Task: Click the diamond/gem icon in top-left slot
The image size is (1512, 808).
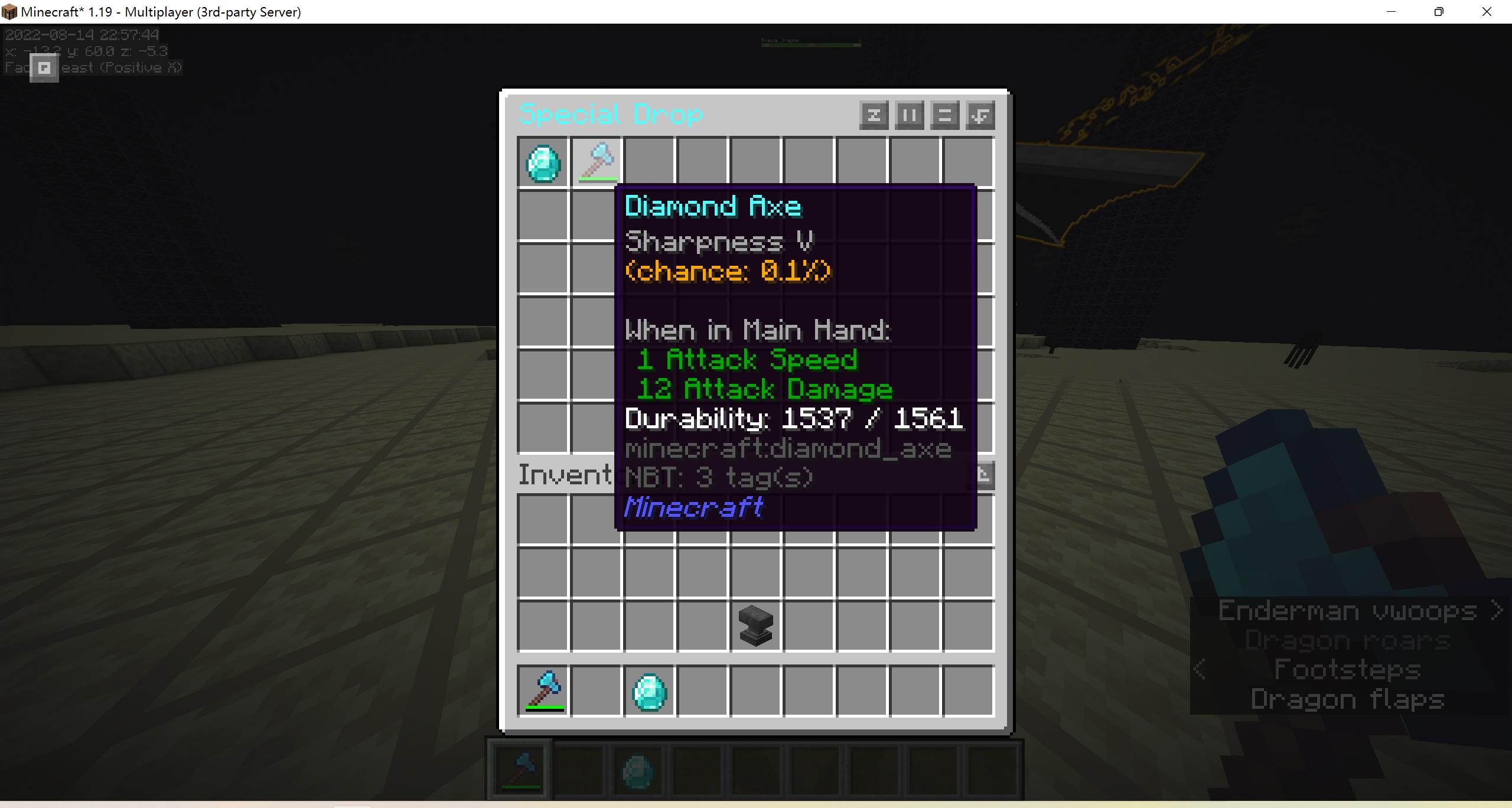Action: (543, 162)
